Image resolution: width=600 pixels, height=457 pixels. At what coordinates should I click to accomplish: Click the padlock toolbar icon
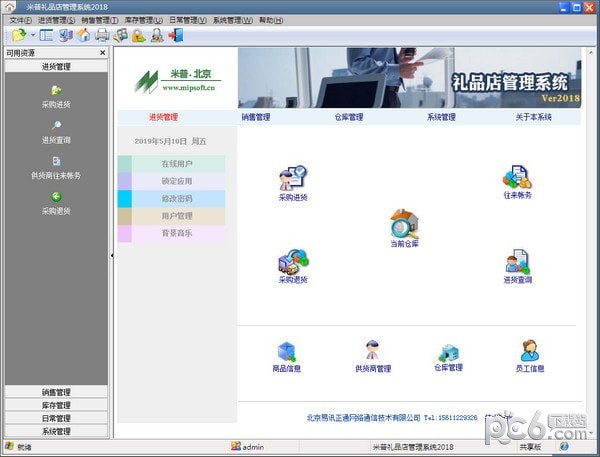[139, 36]
